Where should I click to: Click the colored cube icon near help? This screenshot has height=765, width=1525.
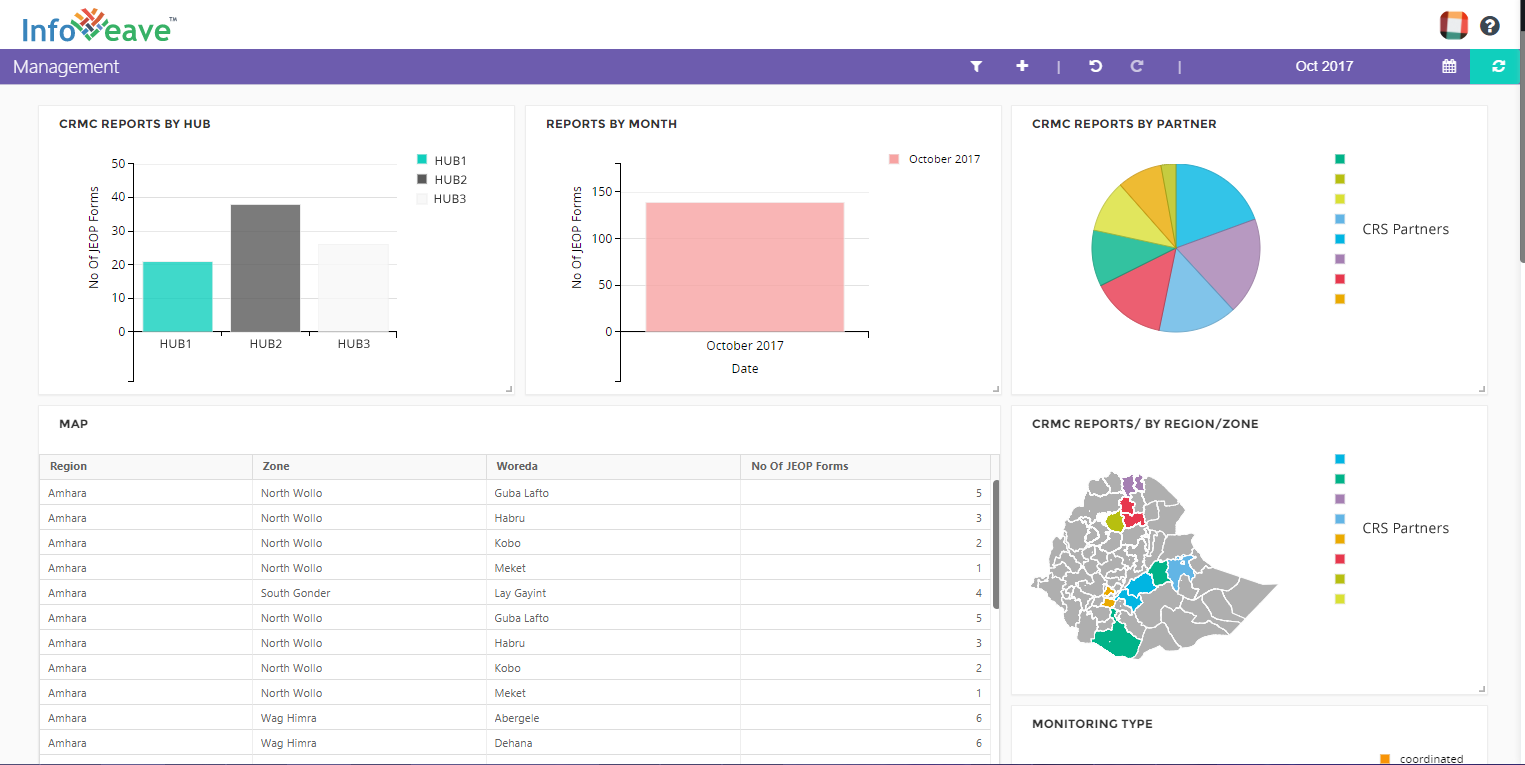(x=1453, y=24)
